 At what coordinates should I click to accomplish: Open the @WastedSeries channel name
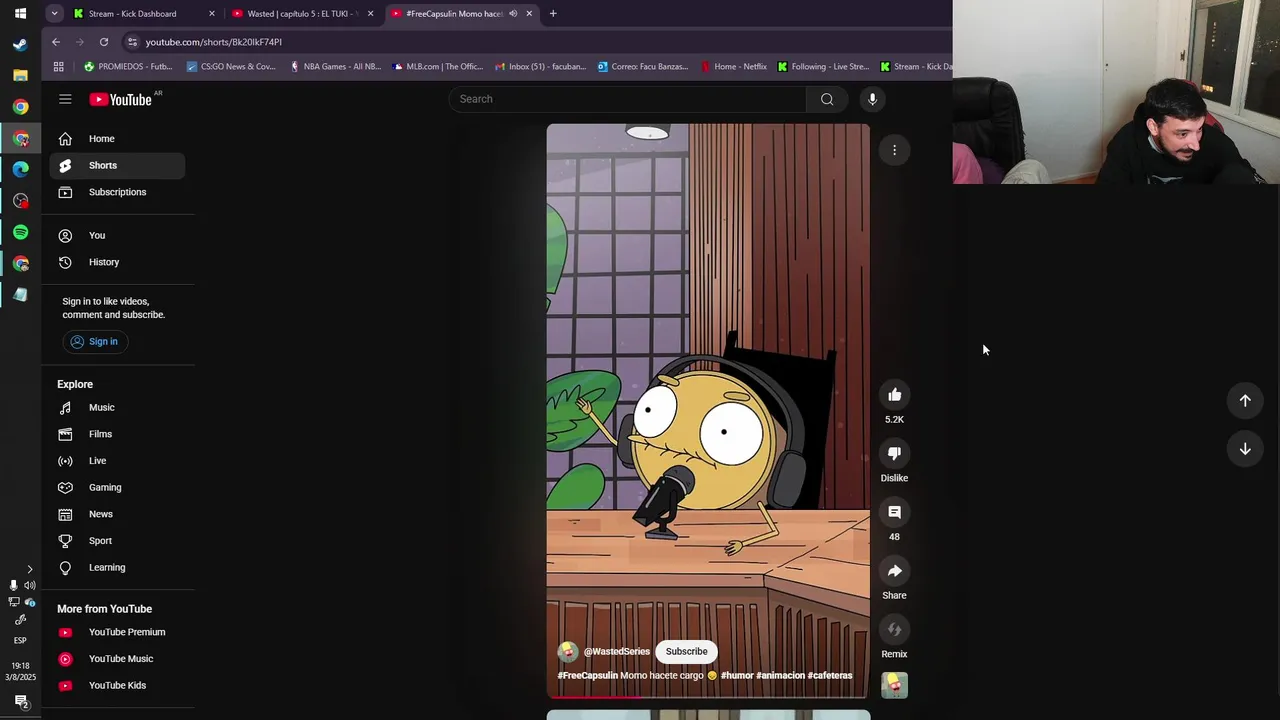tap(617, 651)
